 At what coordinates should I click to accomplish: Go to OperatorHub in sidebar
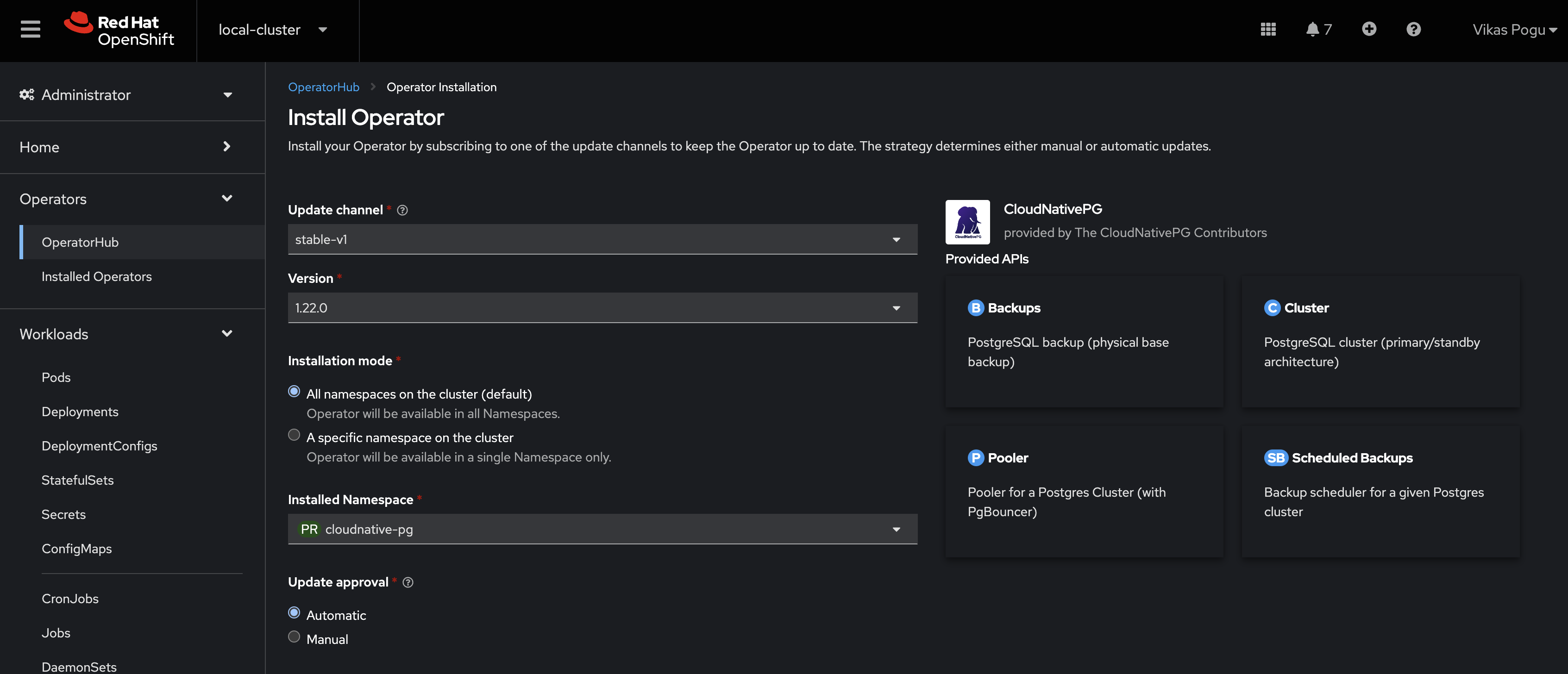point(142,242)
